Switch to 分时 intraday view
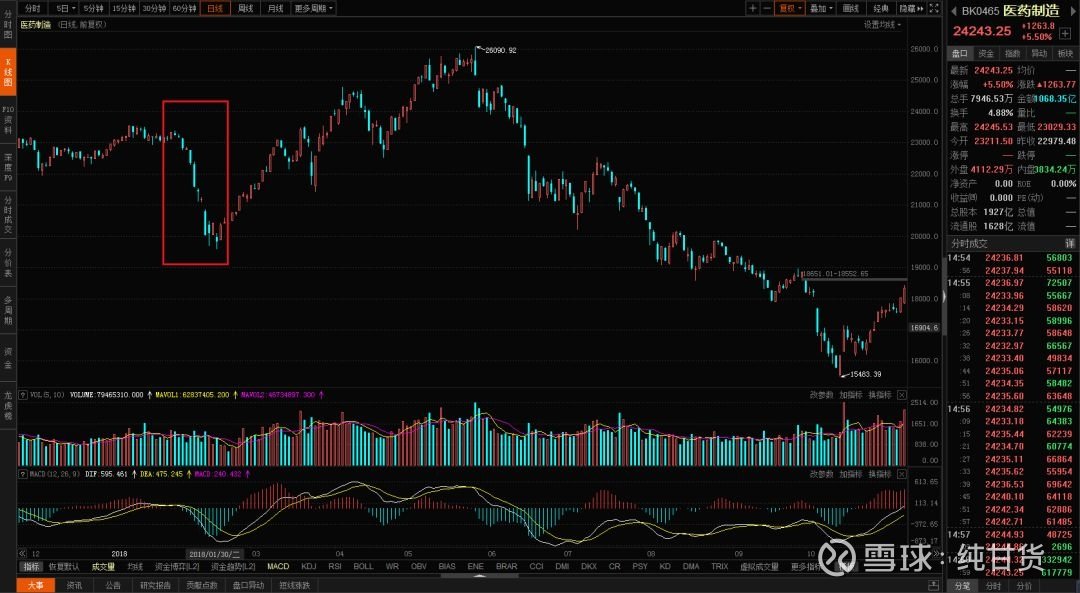Viewport: 1080px width, 593px height. pyautogui.click(x=32, y=8)
